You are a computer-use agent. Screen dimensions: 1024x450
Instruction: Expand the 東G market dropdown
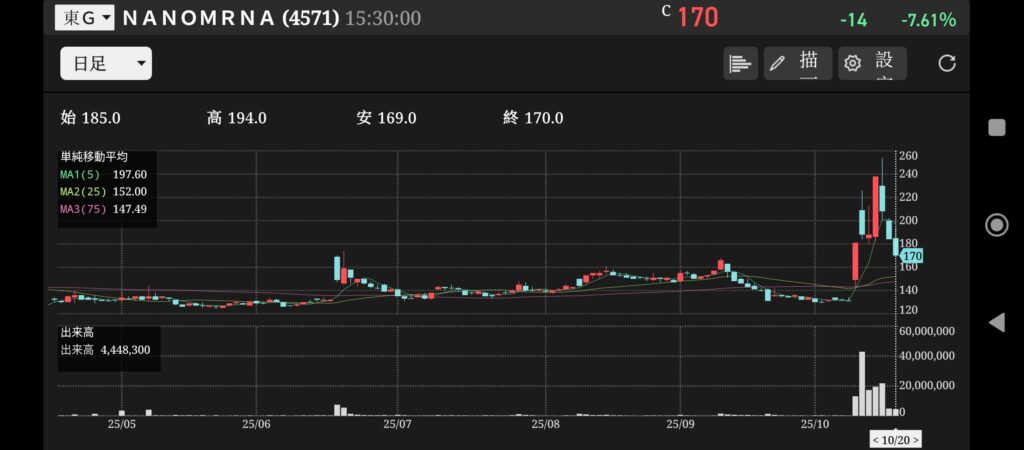pyautogui.click(x=84, y=18)
